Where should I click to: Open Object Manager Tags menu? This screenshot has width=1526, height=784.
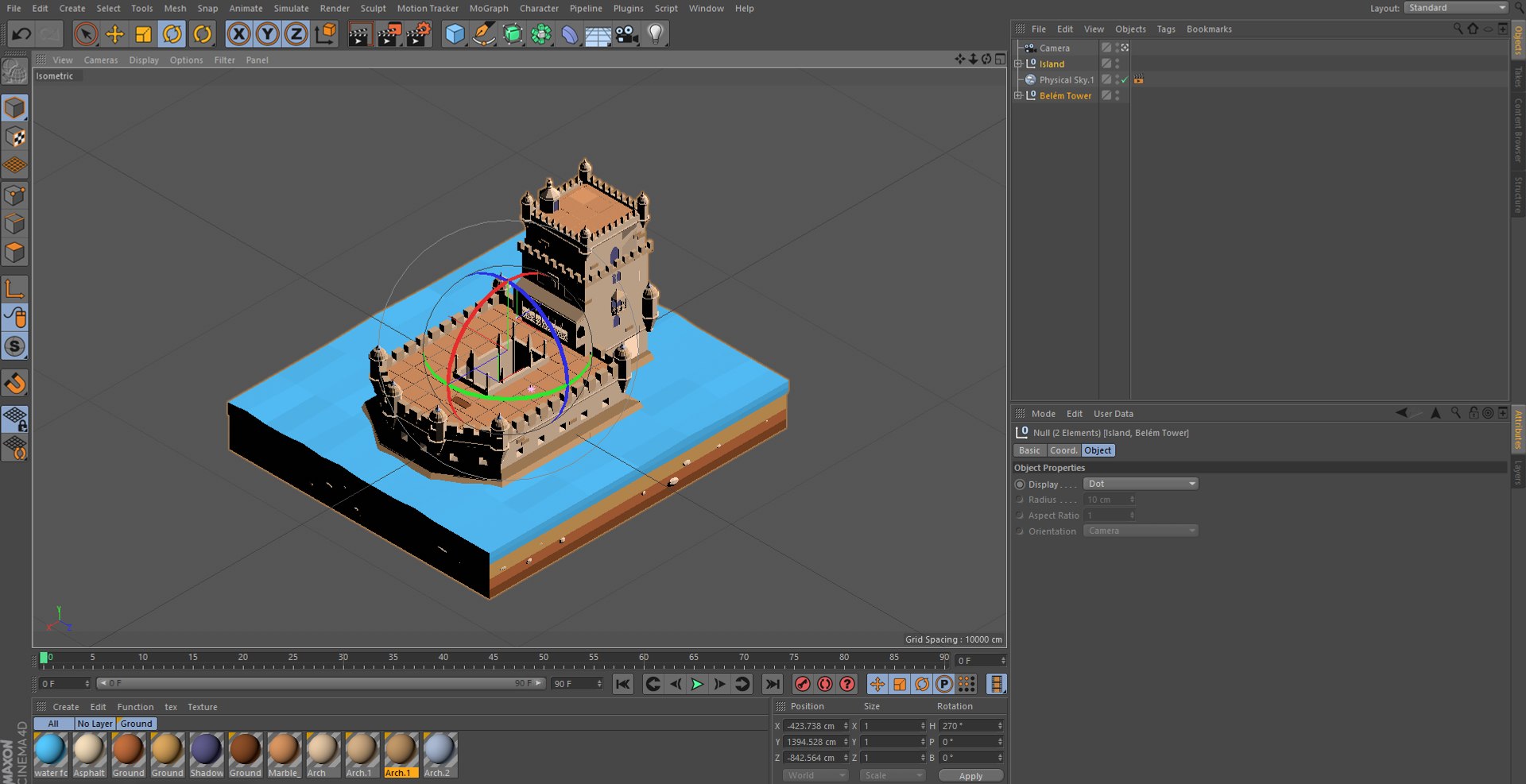pyautogui.click(x=1166, y=29)
